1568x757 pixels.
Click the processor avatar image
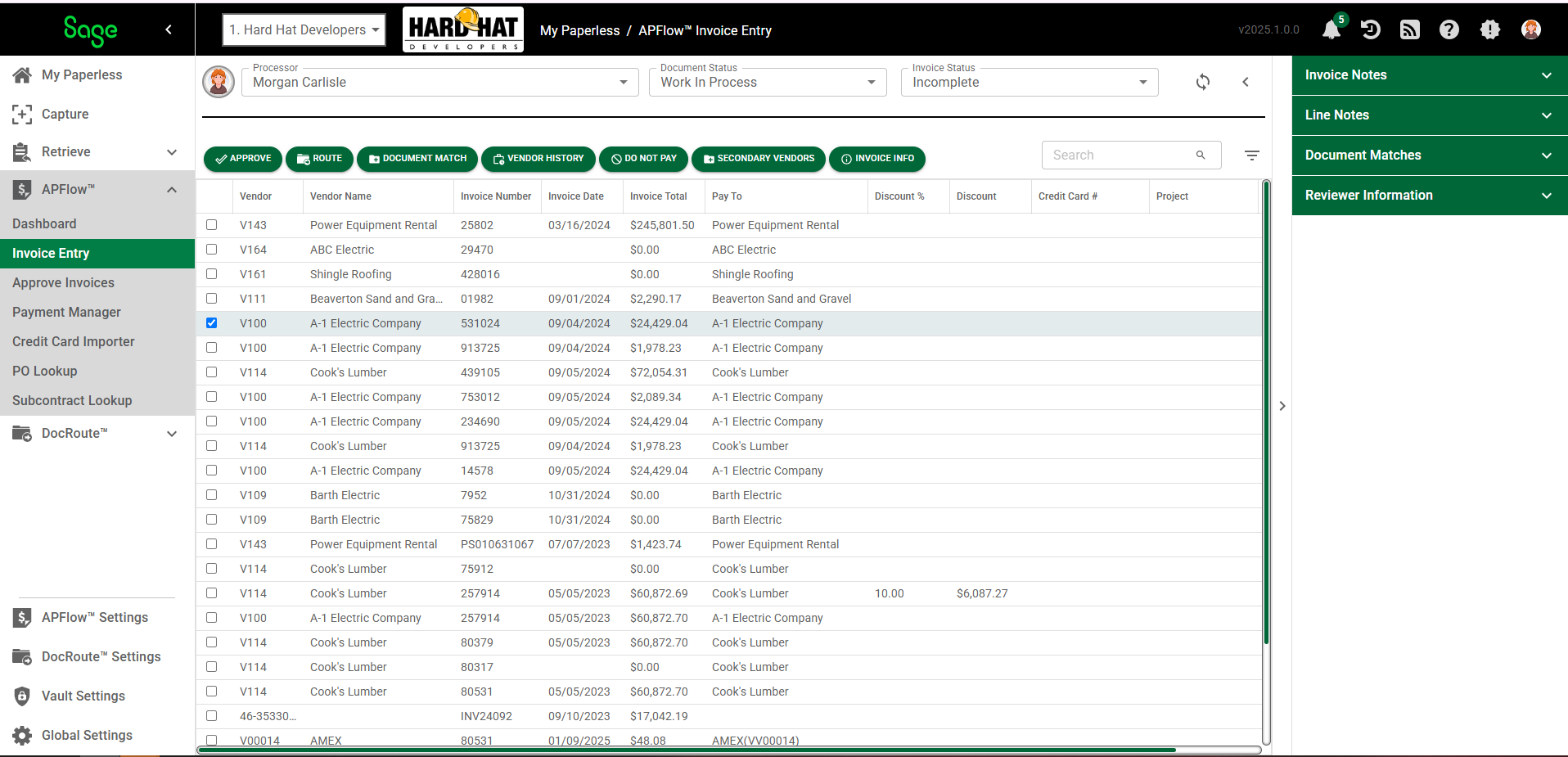219,82
